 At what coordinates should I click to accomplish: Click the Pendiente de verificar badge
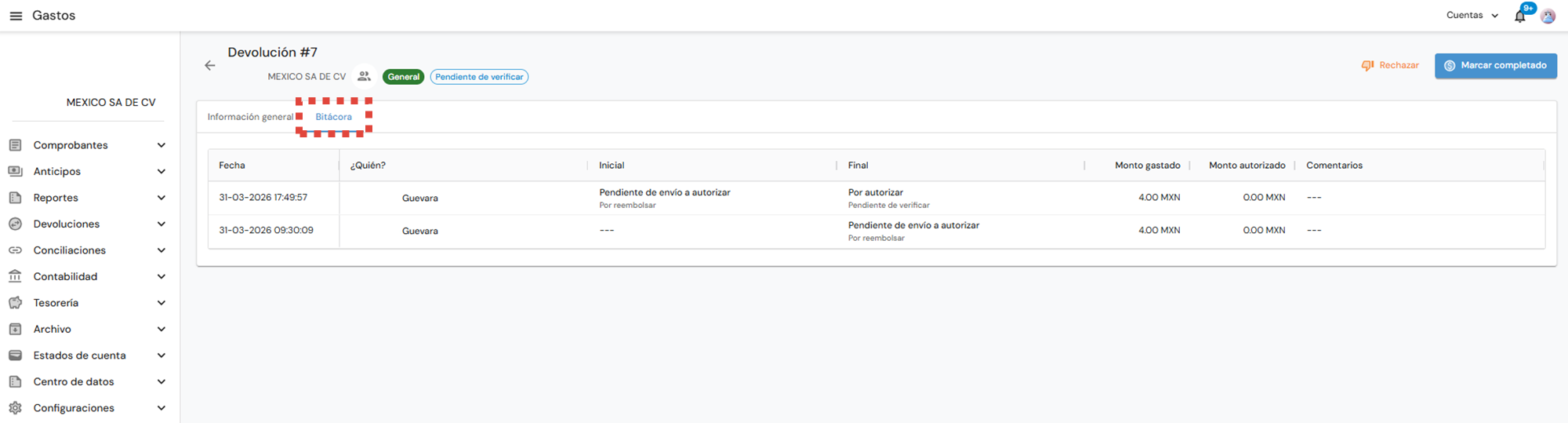point(479,77)
